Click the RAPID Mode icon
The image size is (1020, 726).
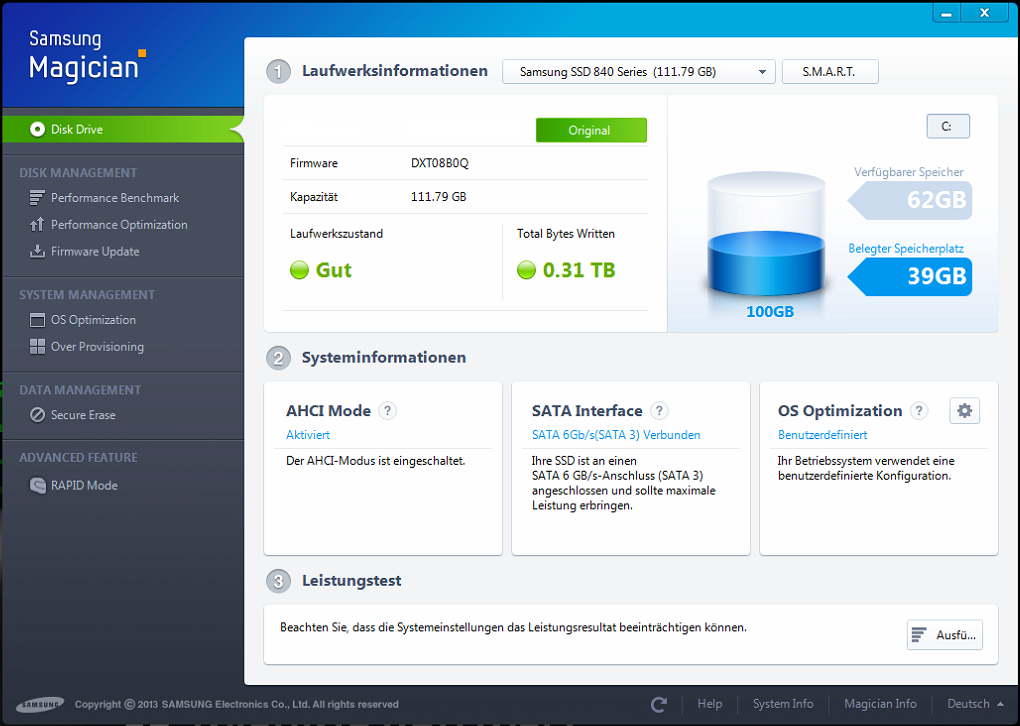tap(37, 485)
